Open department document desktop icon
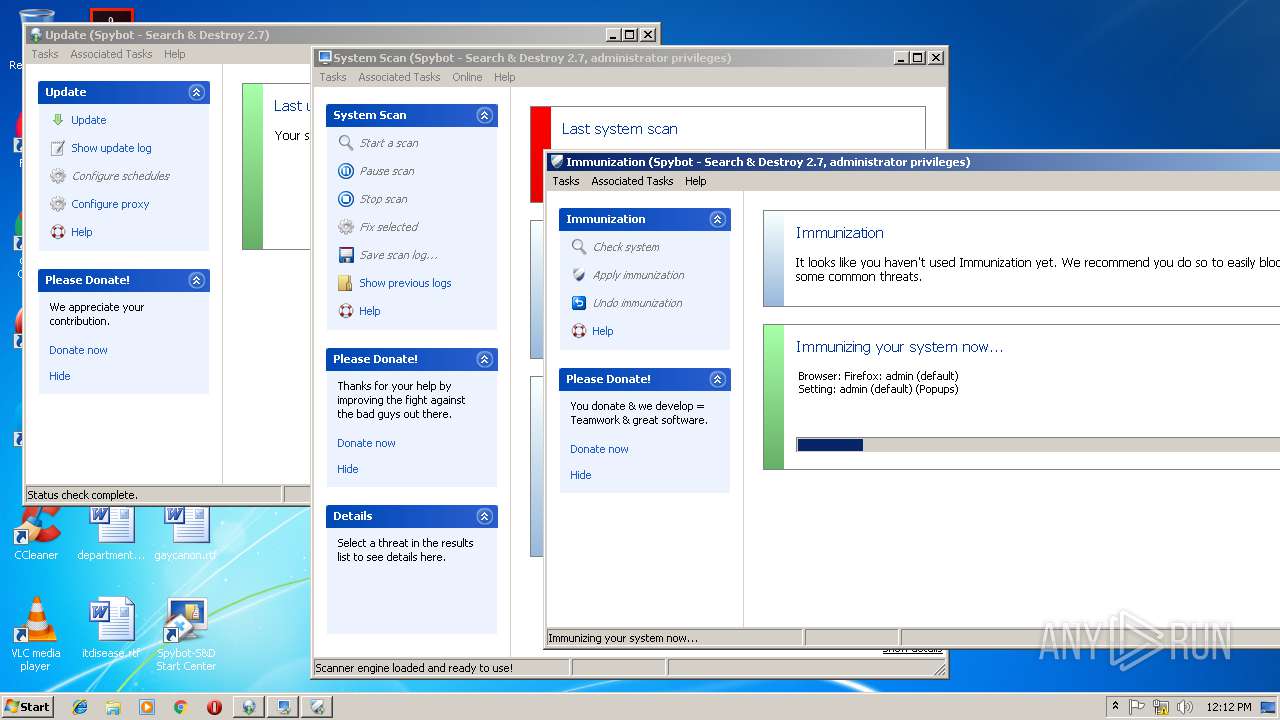The width and height of the screenshot is (1280, 720). click(111, 533)
